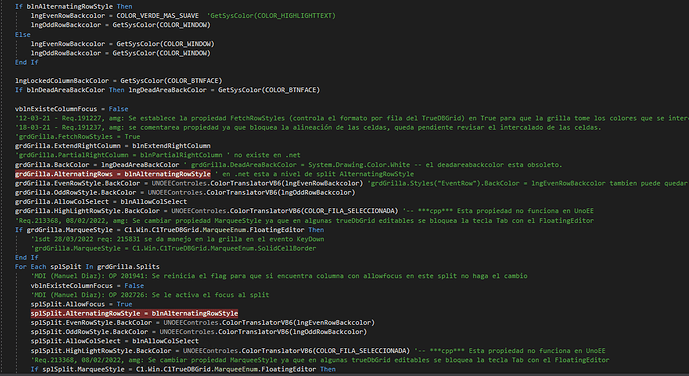Click the For Each splSplit In grdGrilla.Splits line
The width and height of the screenshot is (689, 376).
tap(87, 267)
